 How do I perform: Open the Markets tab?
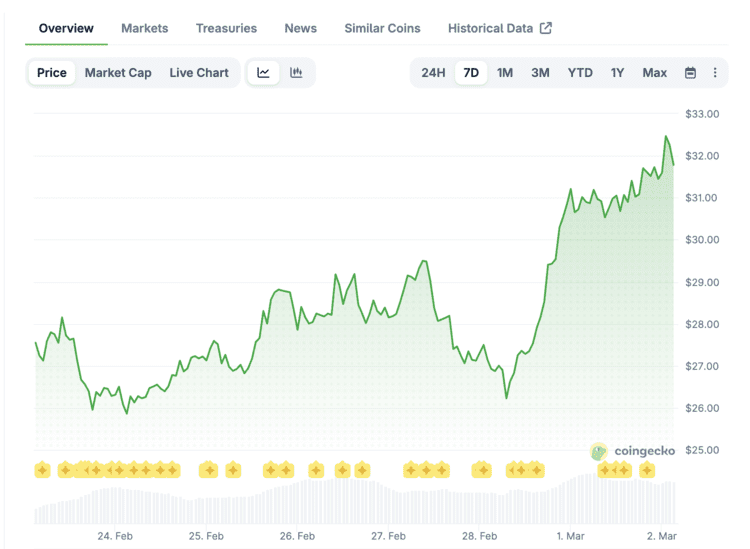pos(145,28)
